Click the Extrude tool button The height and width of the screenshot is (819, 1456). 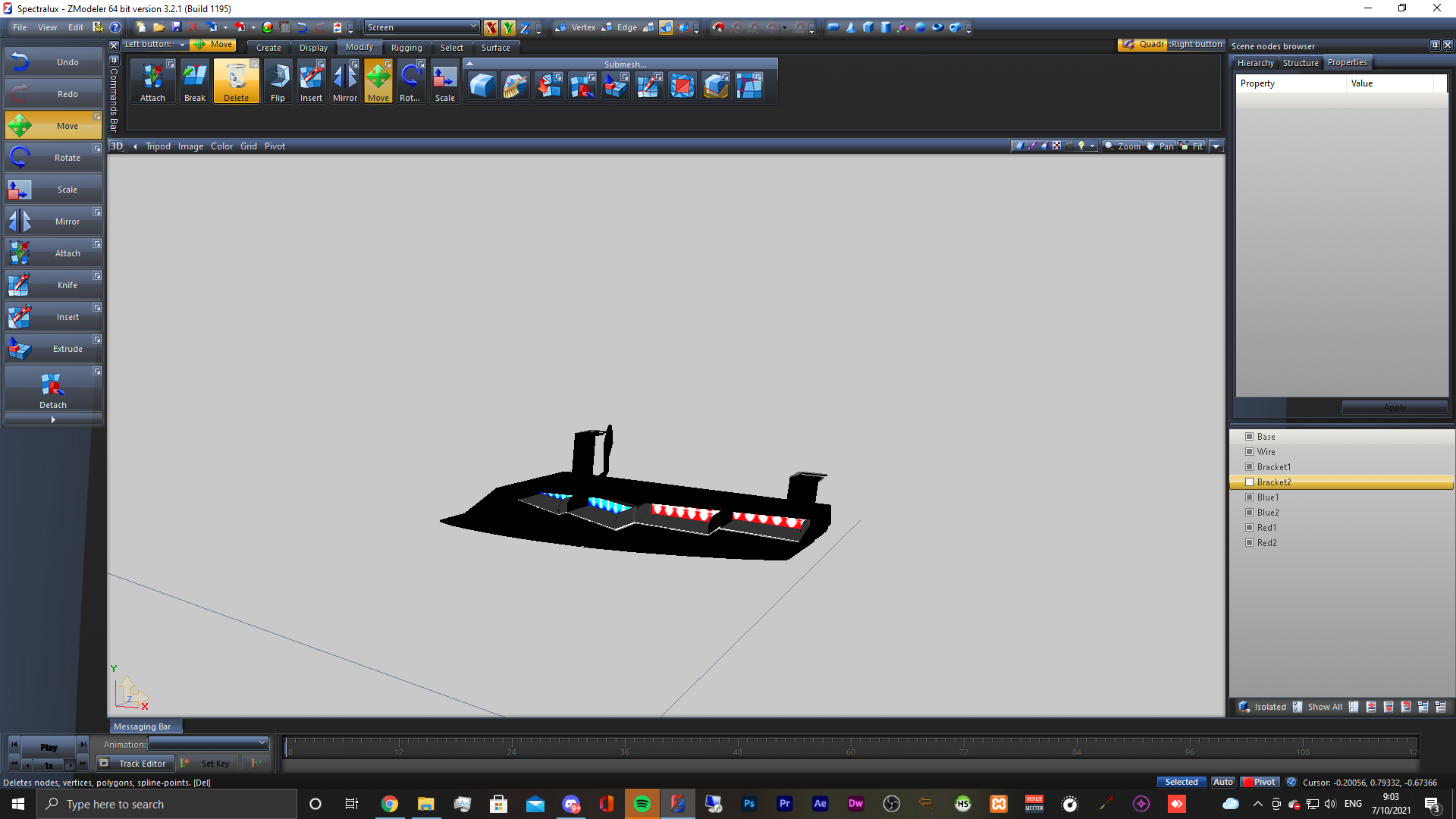pos(53,349)
